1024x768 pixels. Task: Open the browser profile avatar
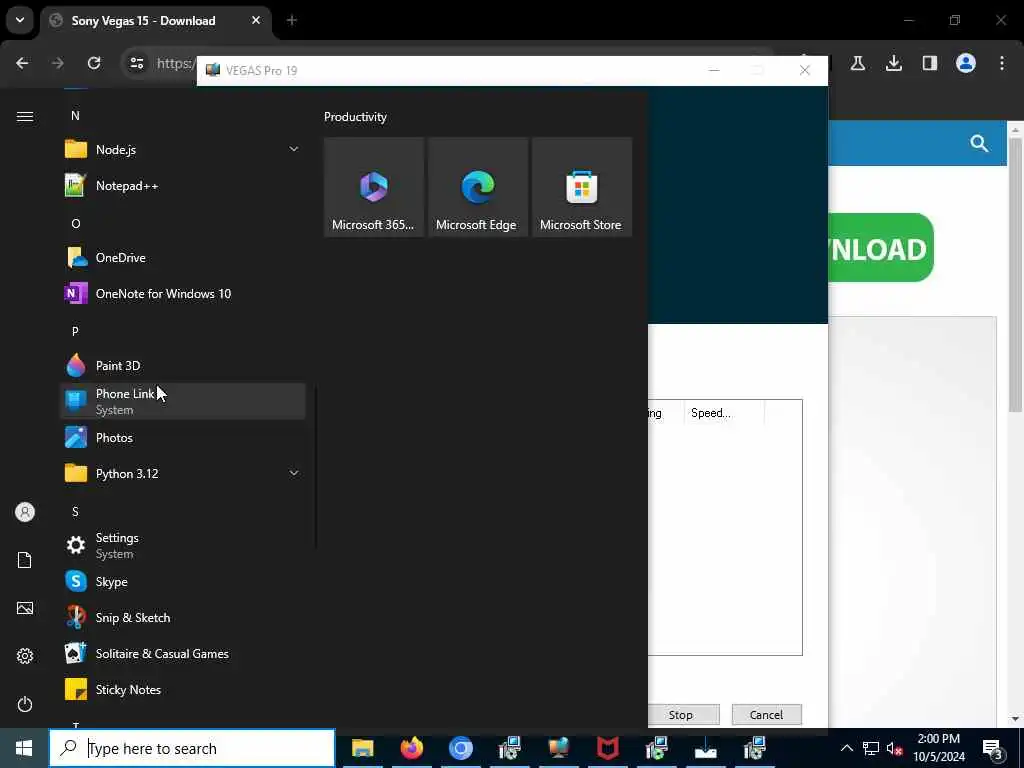965,63
